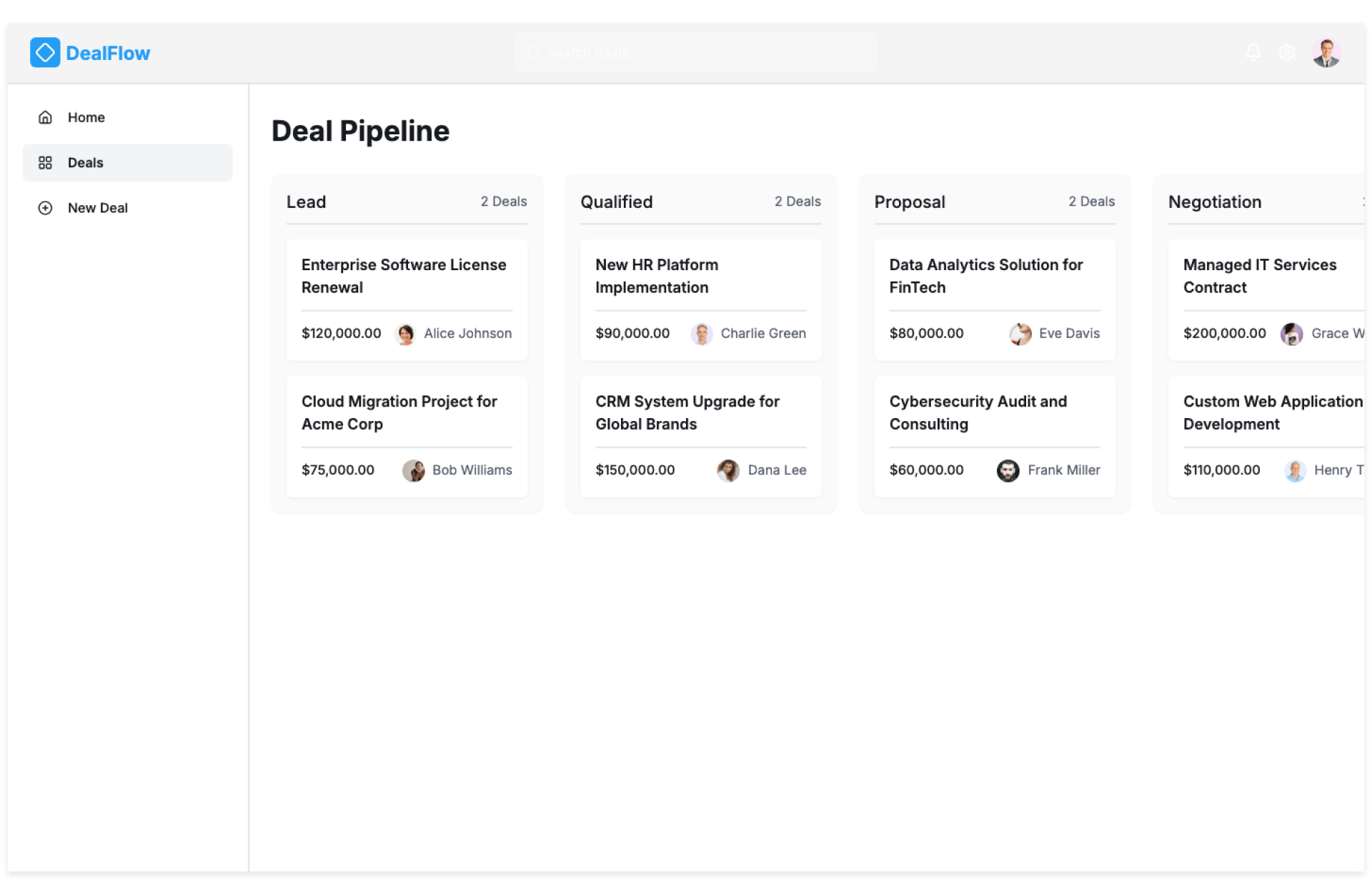Focus the Search deals field
The width and height of the screenshot is (1372, 892).
697,52
